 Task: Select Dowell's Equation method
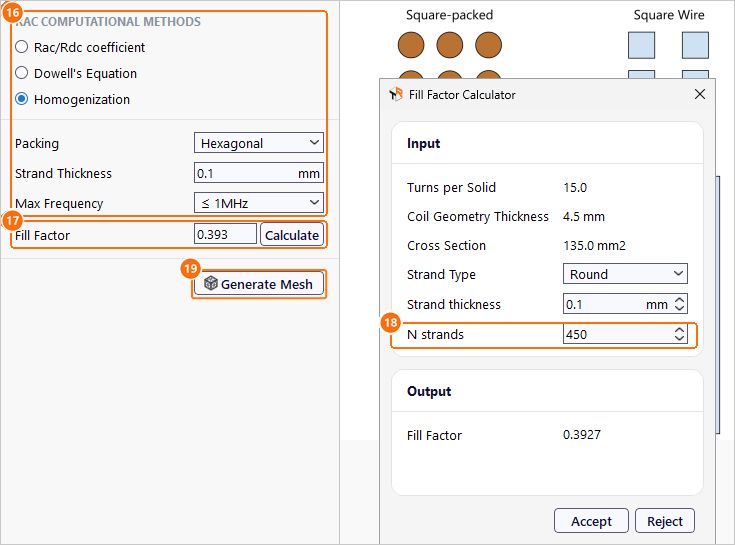tap(22, 73)
